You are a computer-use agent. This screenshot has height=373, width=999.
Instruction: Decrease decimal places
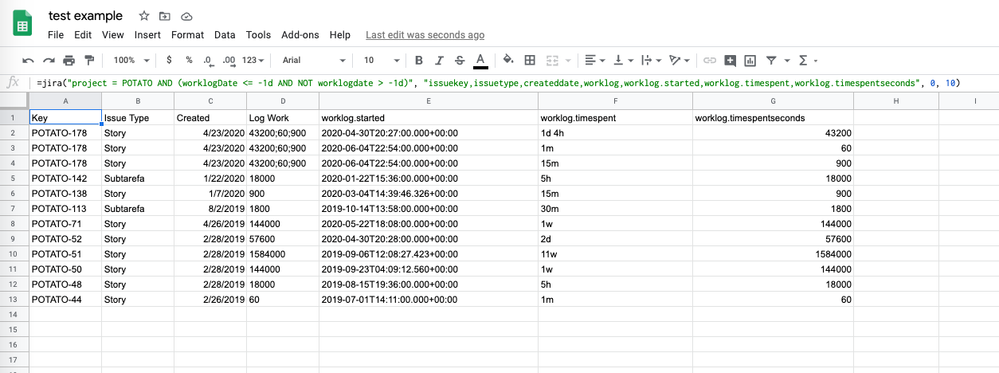(208, 60)
